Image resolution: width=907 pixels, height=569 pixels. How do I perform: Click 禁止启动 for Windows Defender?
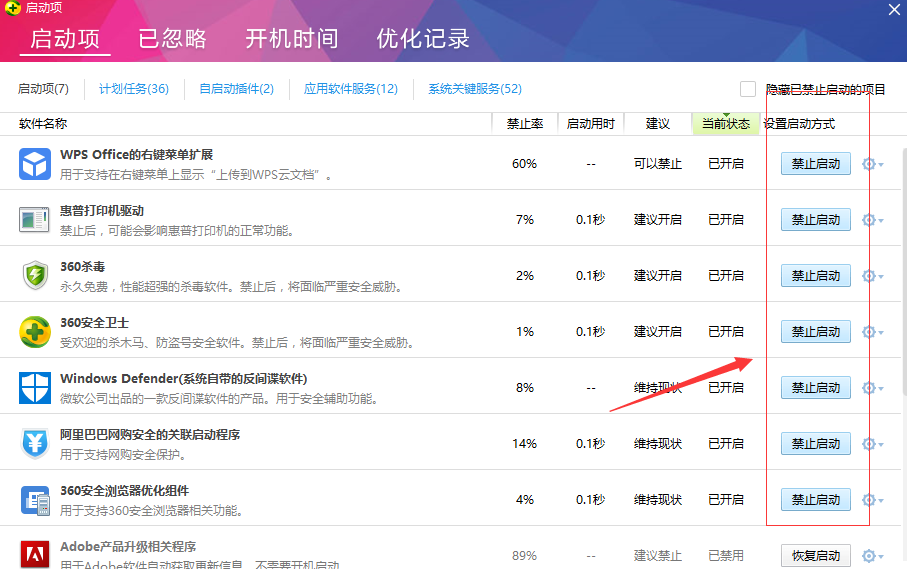(x=816, y=387)
